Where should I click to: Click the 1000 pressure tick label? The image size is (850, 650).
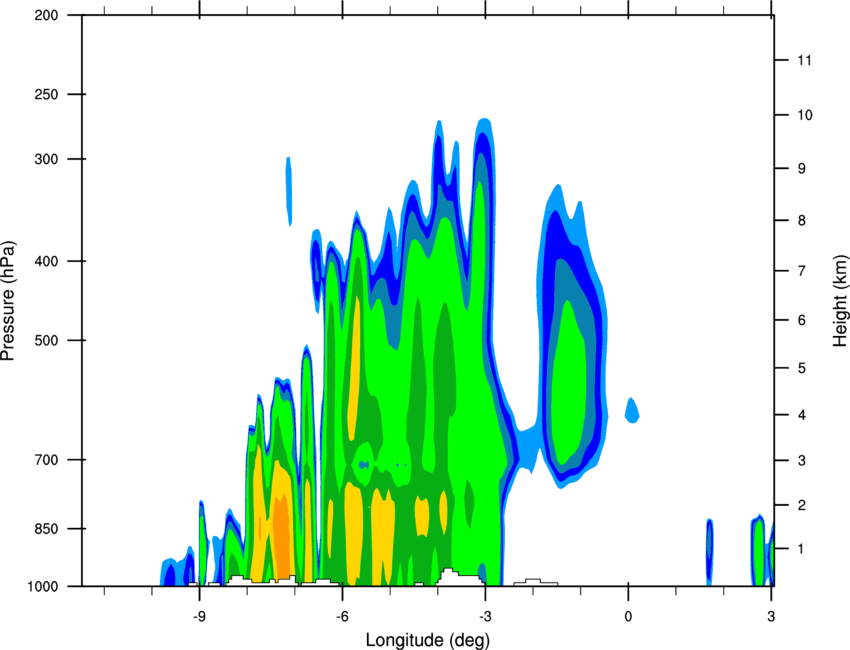point(43,587)
